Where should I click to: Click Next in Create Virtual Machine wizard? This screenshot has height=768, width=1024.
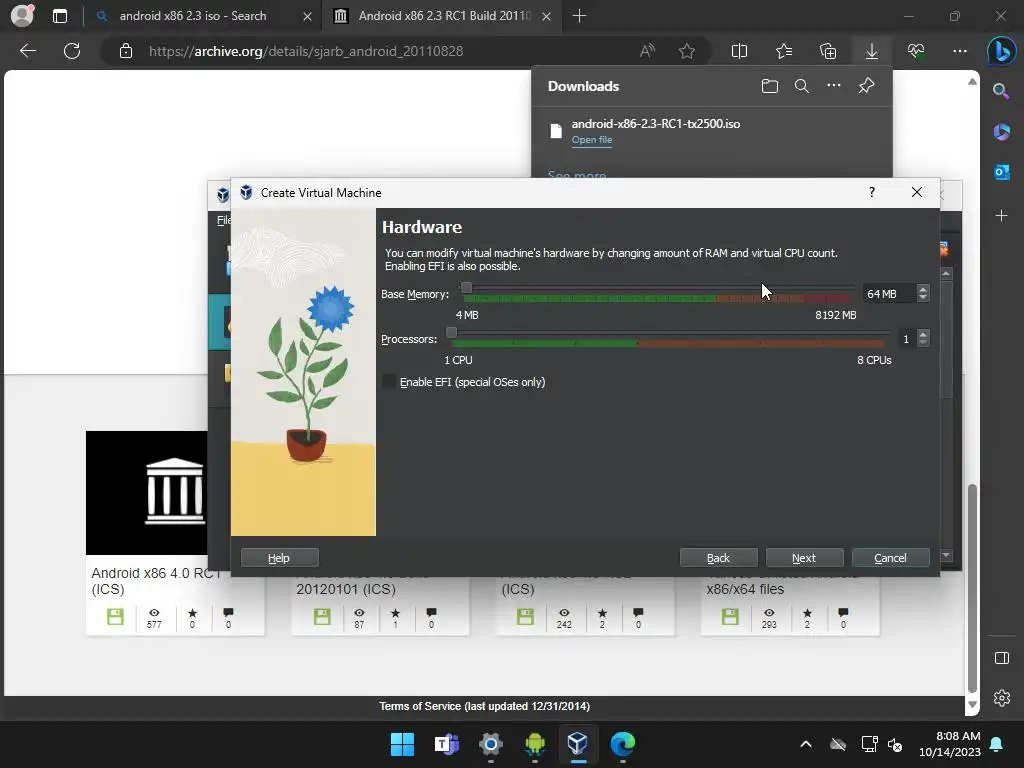click(804, 558)
